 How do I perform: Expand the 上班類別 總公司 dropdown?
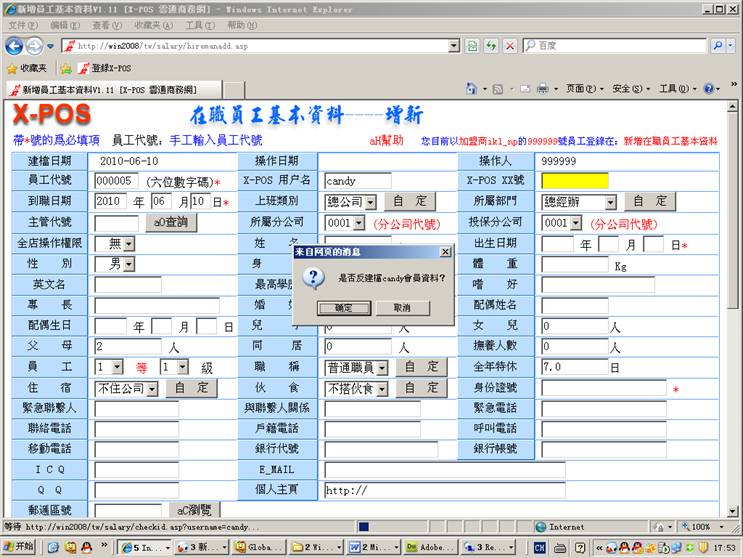pyautogui.click(x=370, y=202)
